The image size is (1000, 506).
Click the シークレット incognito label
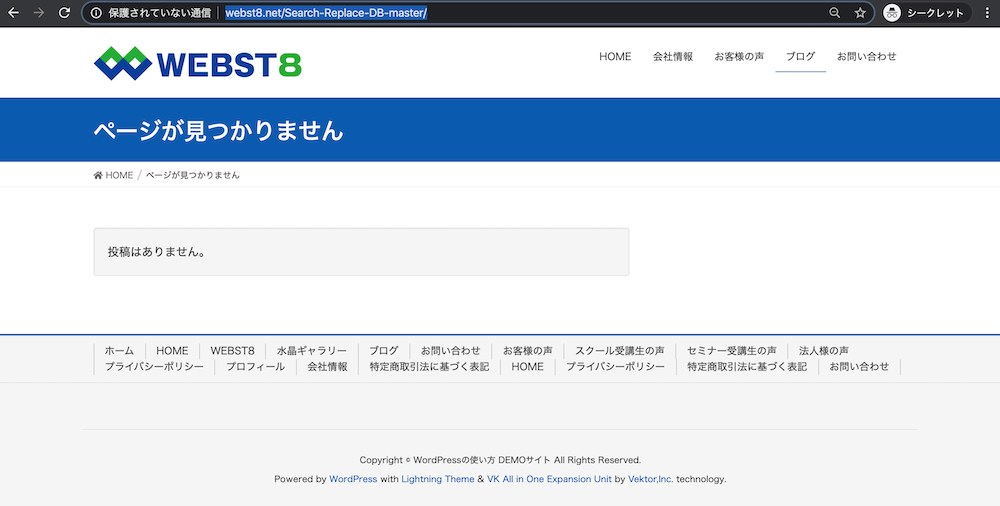tap(935, 13)
